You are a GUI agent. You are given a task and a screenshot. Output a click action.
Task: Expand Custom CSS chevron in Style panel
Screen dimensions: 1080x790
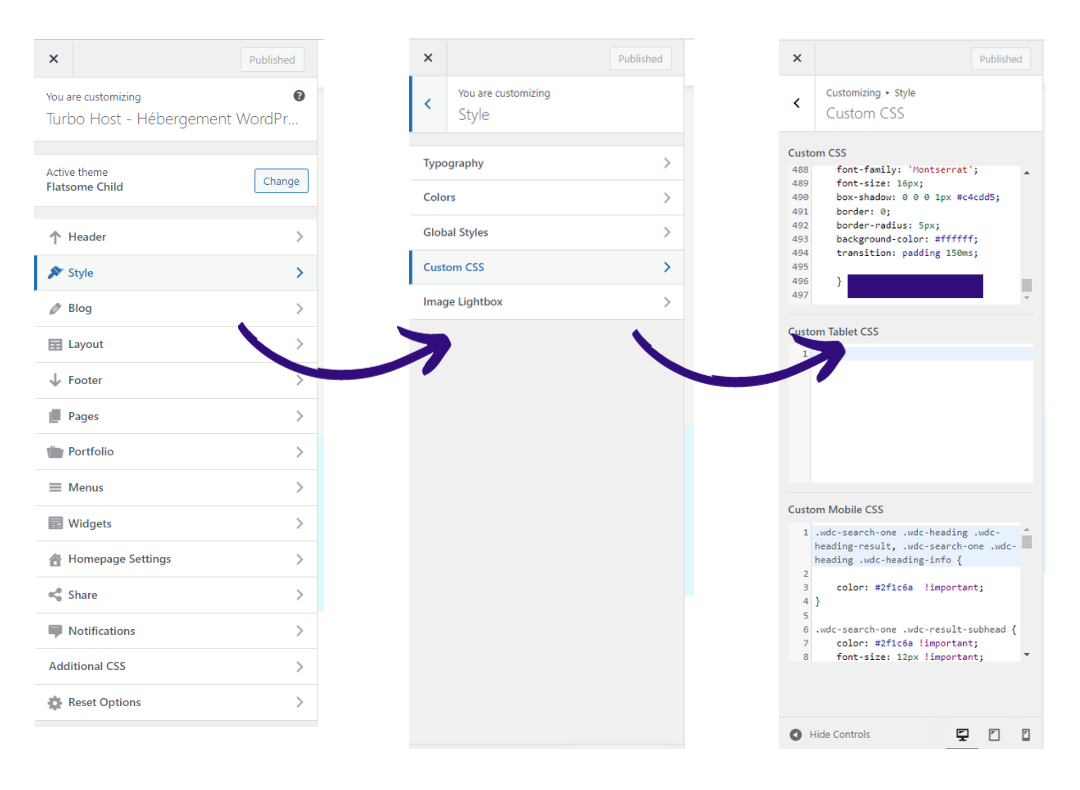667,267
